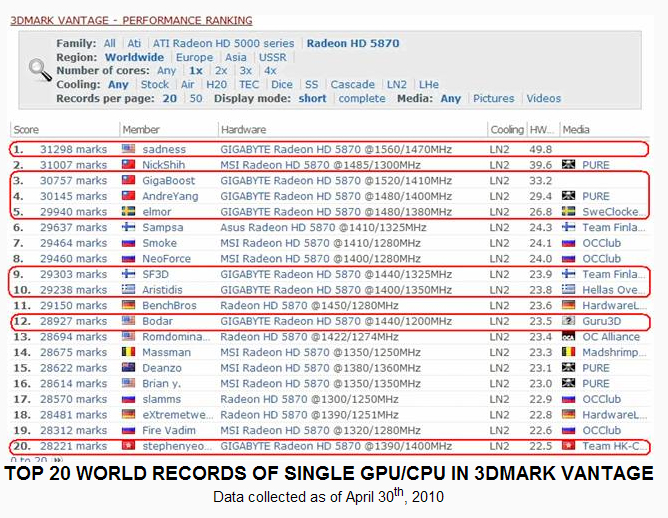Click the Madshrimp media flag icon
This screenshot has height=518, width=668.
(568, 352)
